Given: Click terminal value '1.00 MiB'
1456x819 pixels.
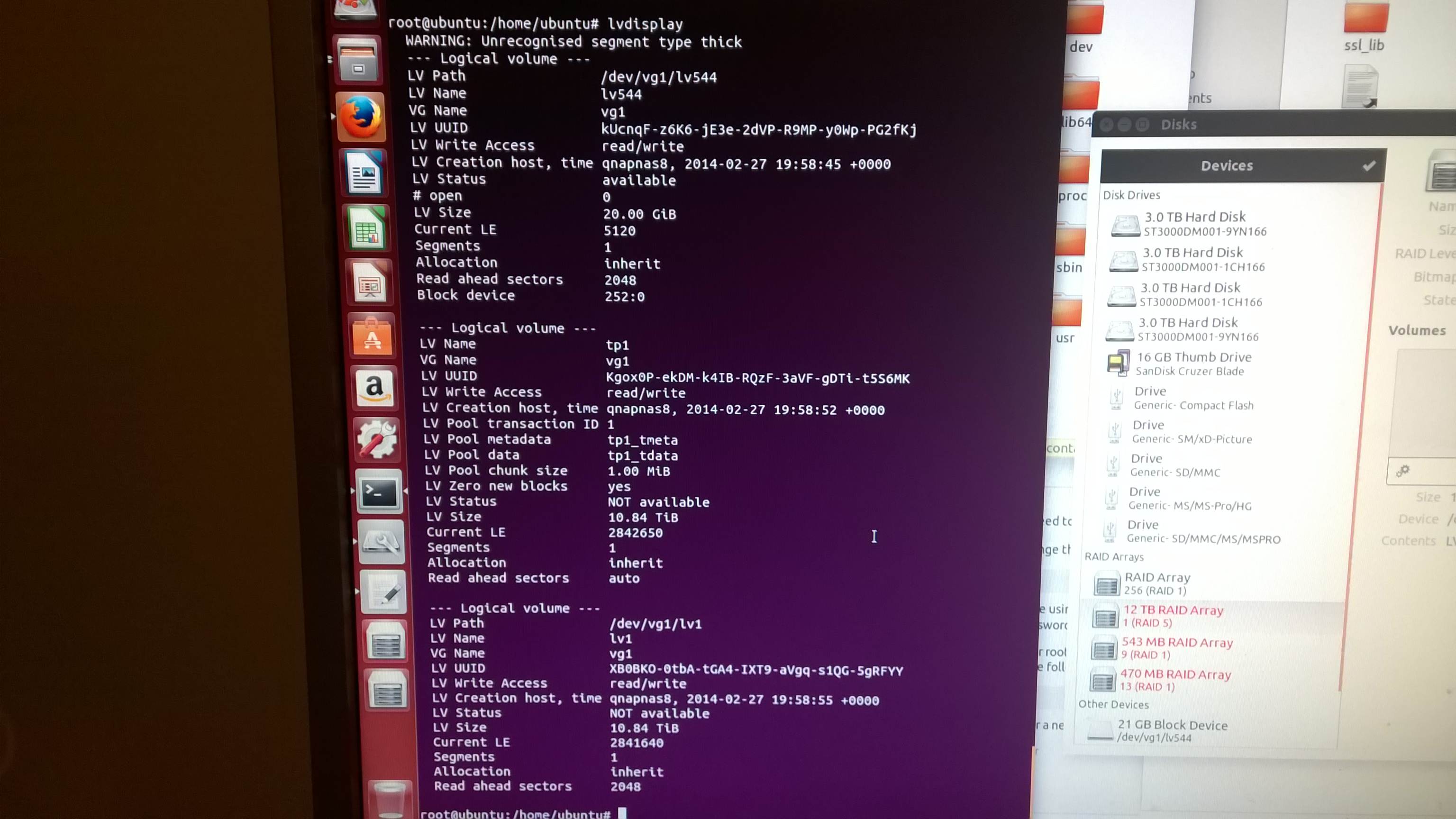Looking at the screenshot, I should pos(639,472).
